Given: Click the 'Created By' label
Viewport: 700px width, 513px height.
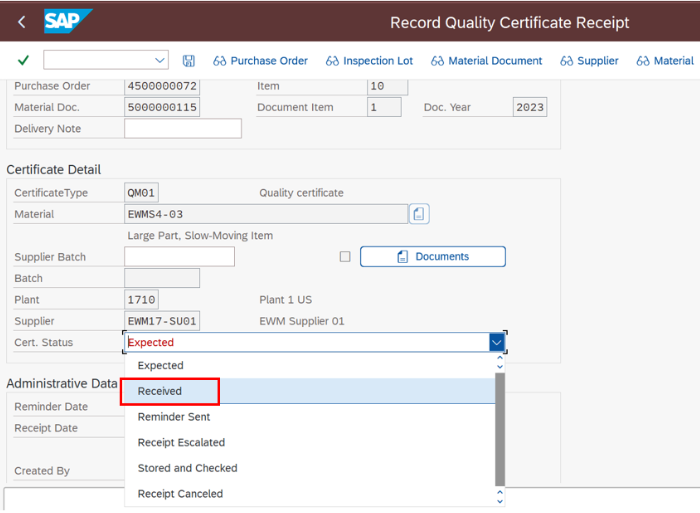Looking at the screenshot, I should pos(42,471).
